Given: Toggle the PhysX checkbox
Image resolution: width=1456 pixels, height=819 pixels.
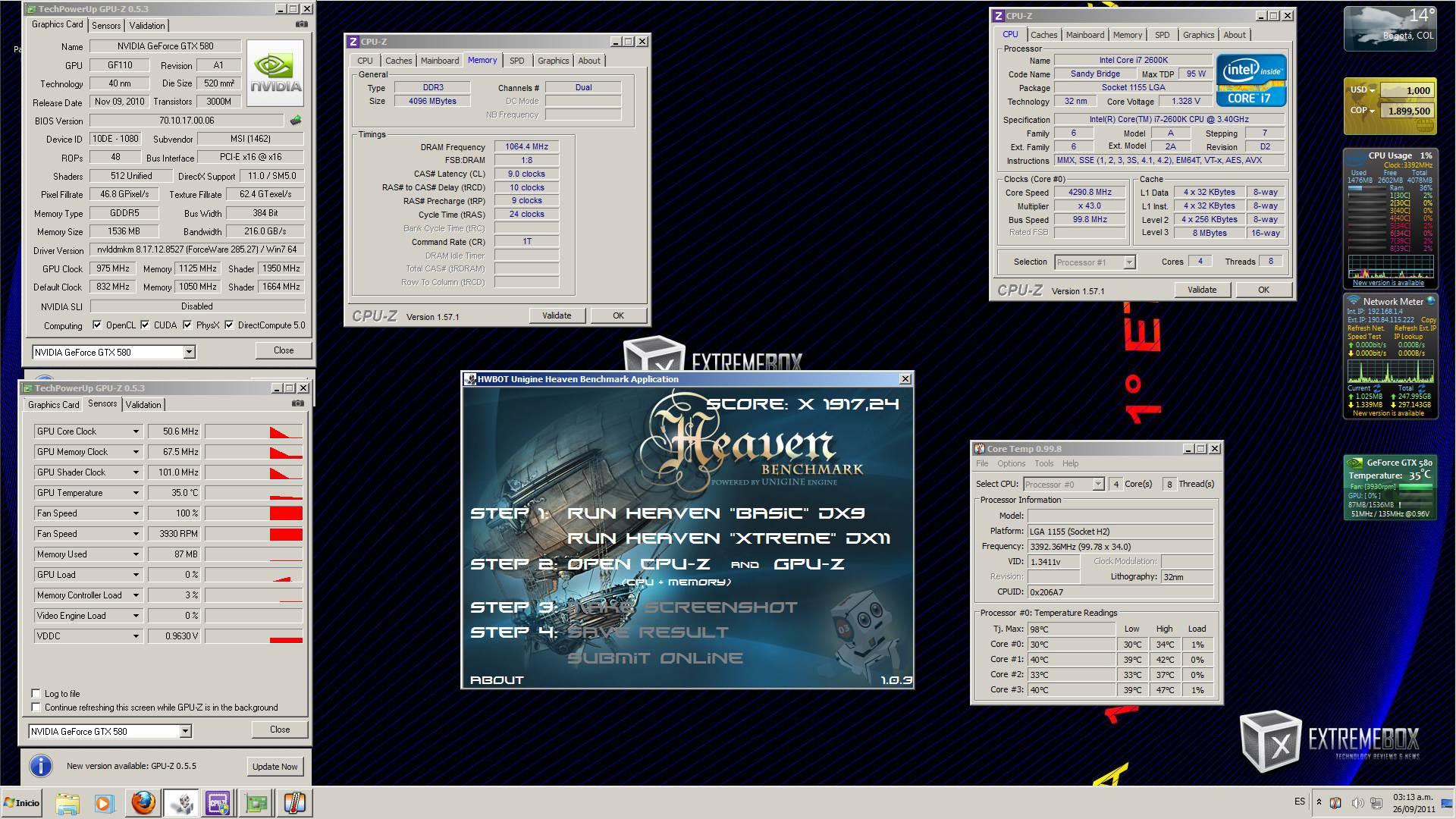Looking at the screenshot, I should (187, 325).
